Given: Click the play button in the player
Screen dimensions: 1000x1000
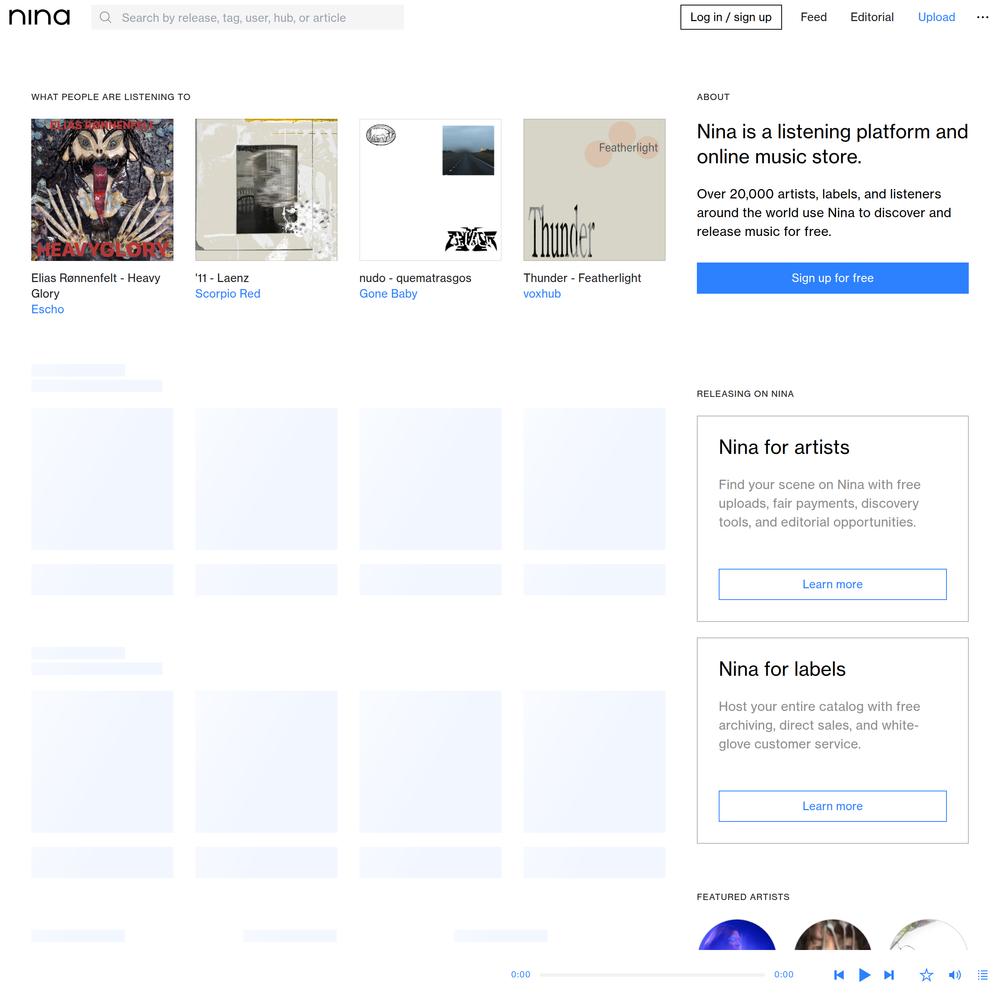Looking at the screenshot, I should (x=864, y=974).
